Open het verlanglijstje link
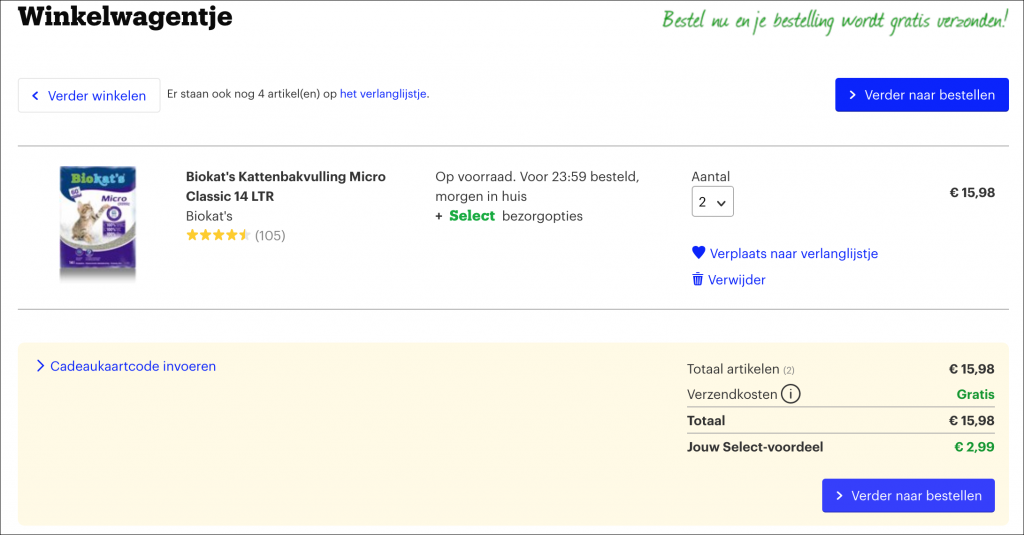Screen dimensions: 1024x535 (384, 94)
